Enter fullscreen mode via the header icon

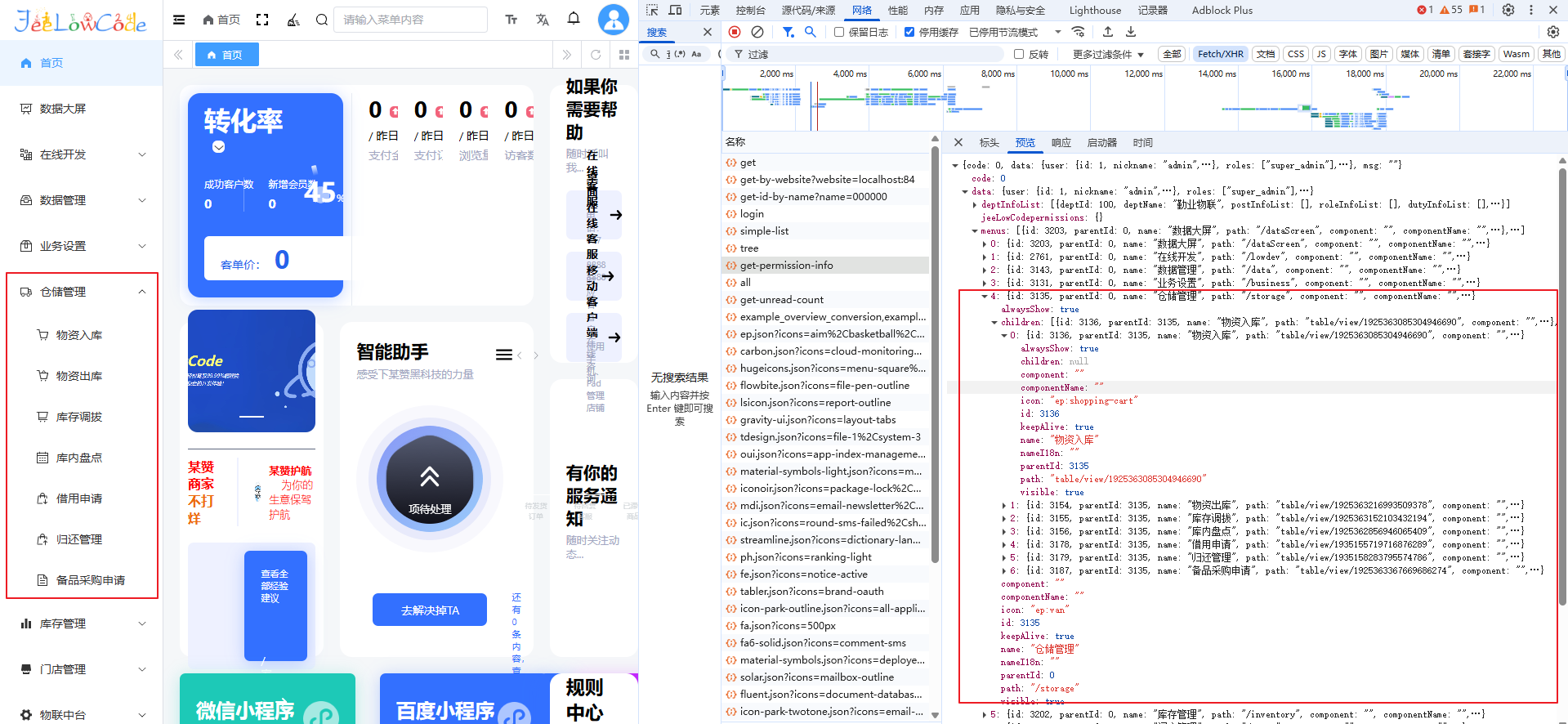coord(262,20)
